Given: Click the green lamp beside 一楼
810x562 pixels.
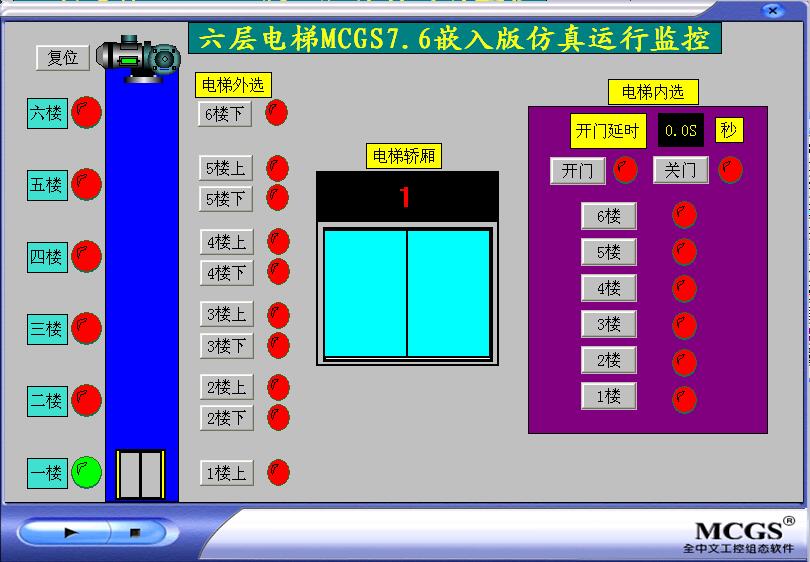Looking at the screenshot, I should [86, 472].
